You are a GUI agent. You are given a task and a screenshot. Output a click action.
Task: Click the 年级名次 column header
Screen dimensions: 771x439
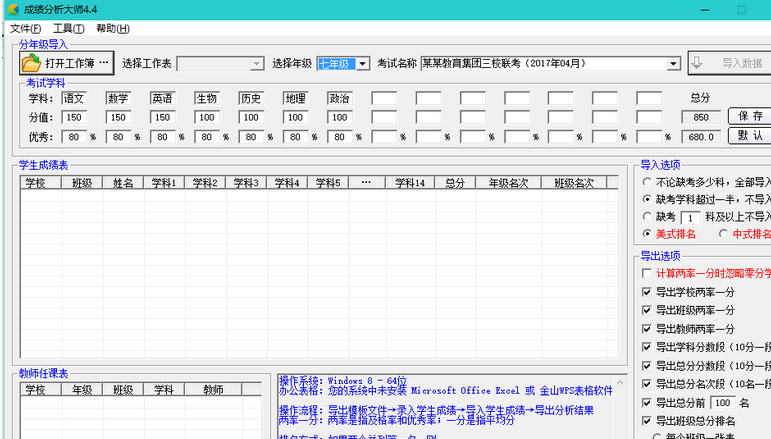tap(508, 183)
